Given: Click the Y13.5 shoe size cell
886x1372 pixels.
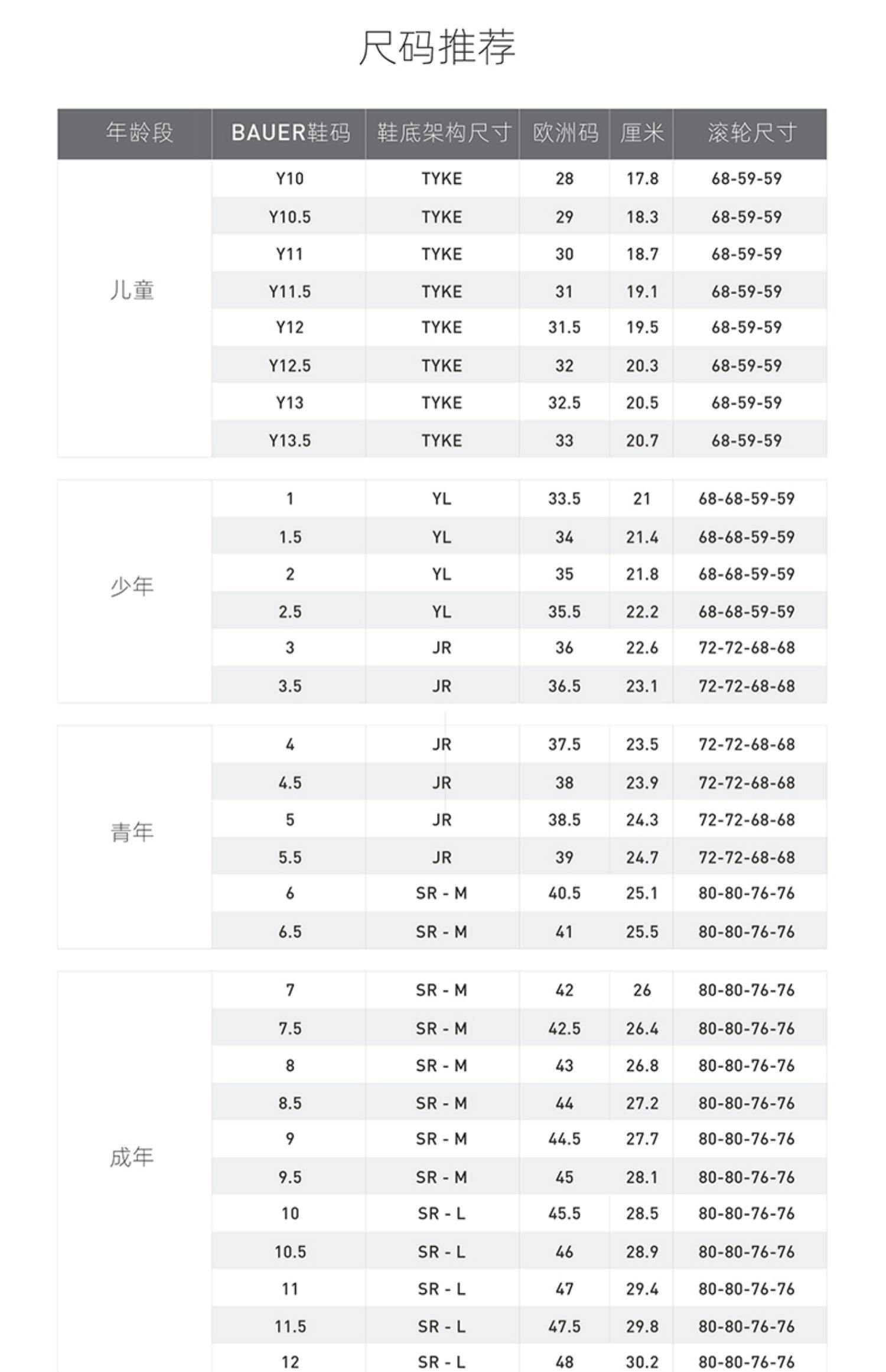Looking at the screenshot, I should tap(289, 440).
